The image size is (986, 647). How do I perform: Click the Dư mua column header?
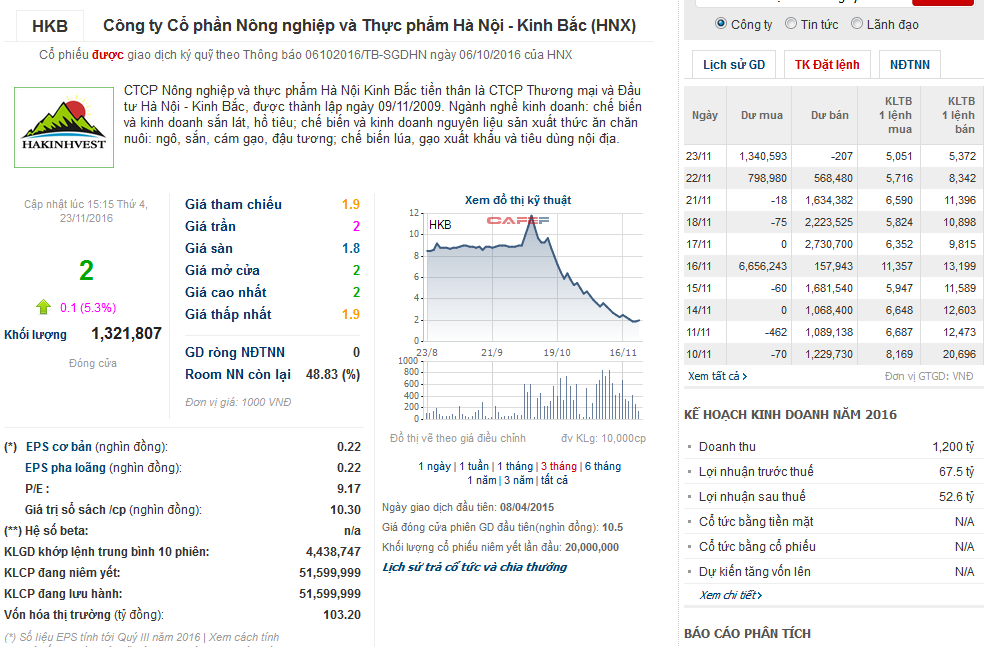click(762, 115)
